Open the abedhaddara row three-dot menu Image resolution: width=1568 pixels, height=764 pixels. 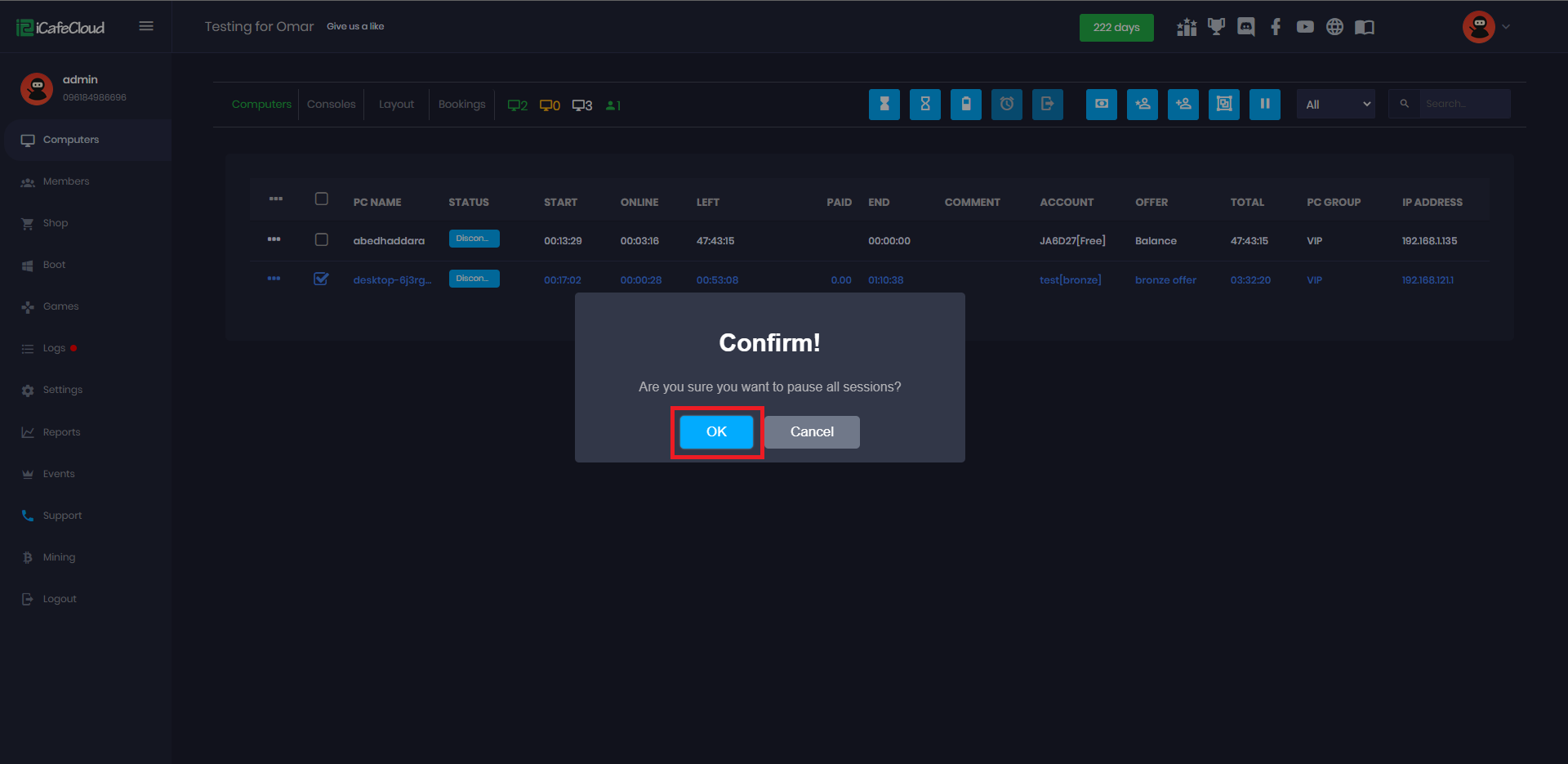[274, 239]
